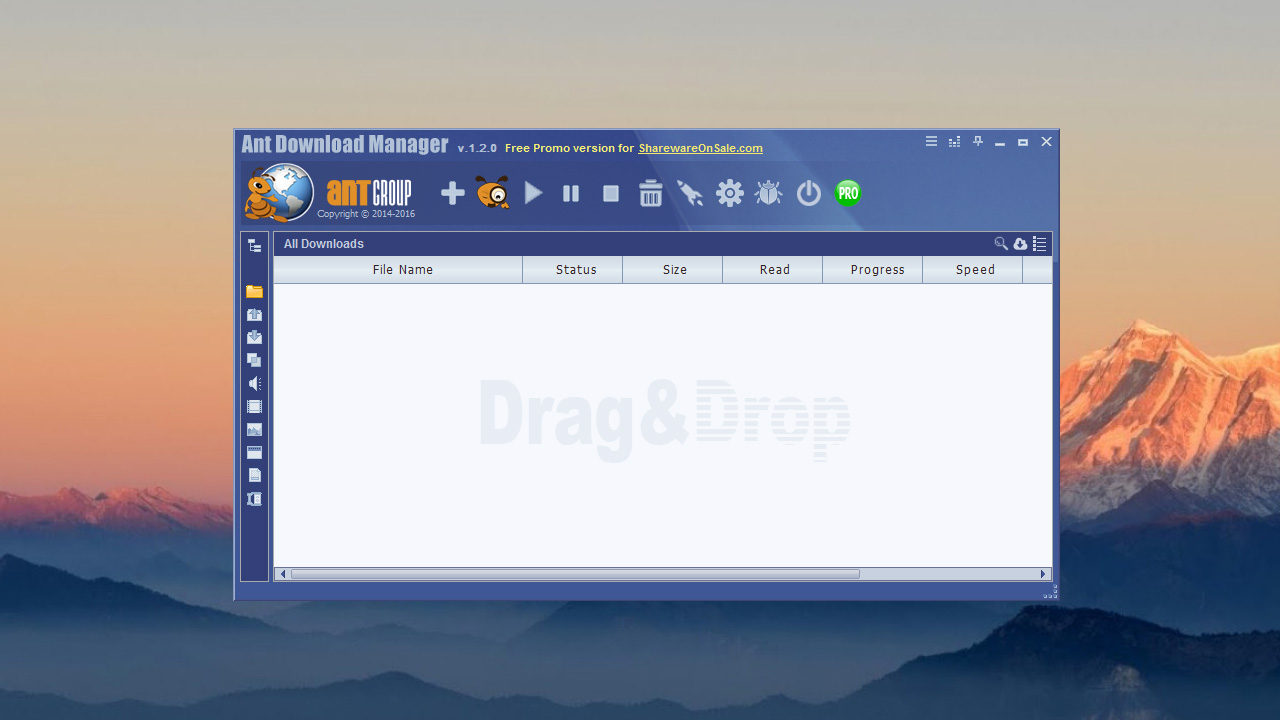This screenshot has height=720, width=1280.
Task: Click the trash can delete icon
Action: coord(651,194)
